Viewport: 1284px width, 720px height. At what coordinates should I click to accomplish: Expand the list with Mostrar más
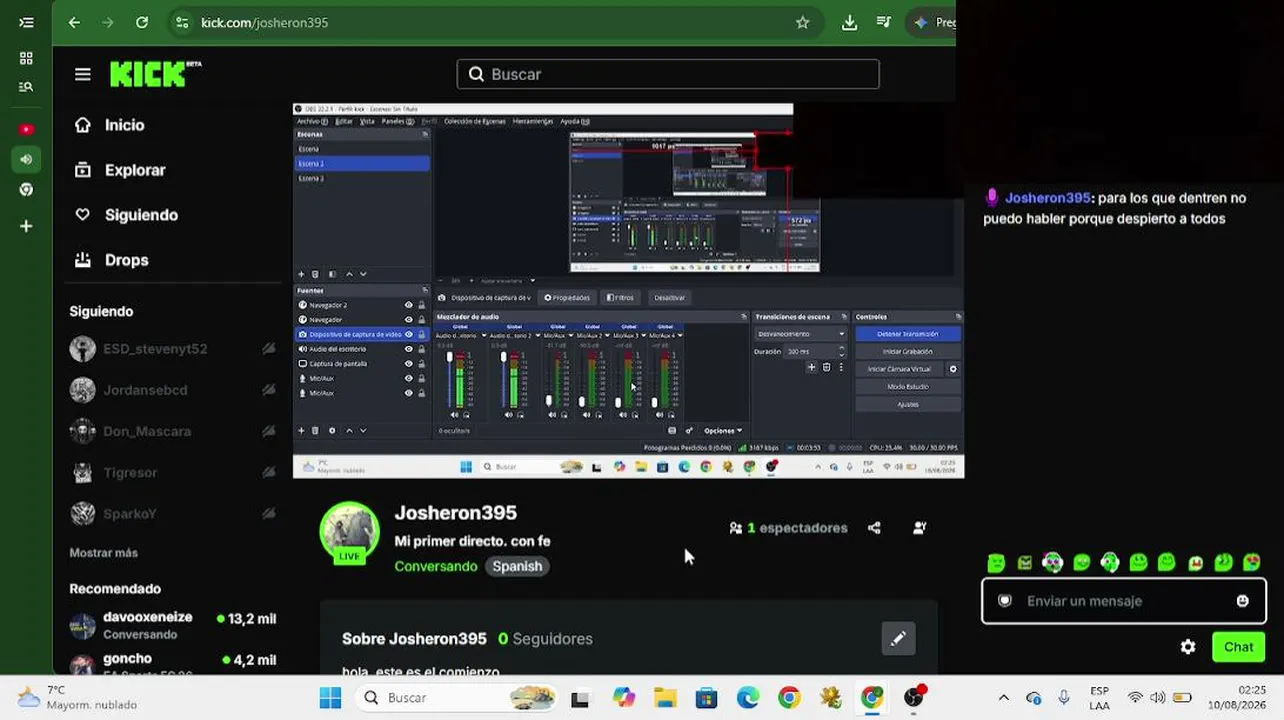pos(104,553)
